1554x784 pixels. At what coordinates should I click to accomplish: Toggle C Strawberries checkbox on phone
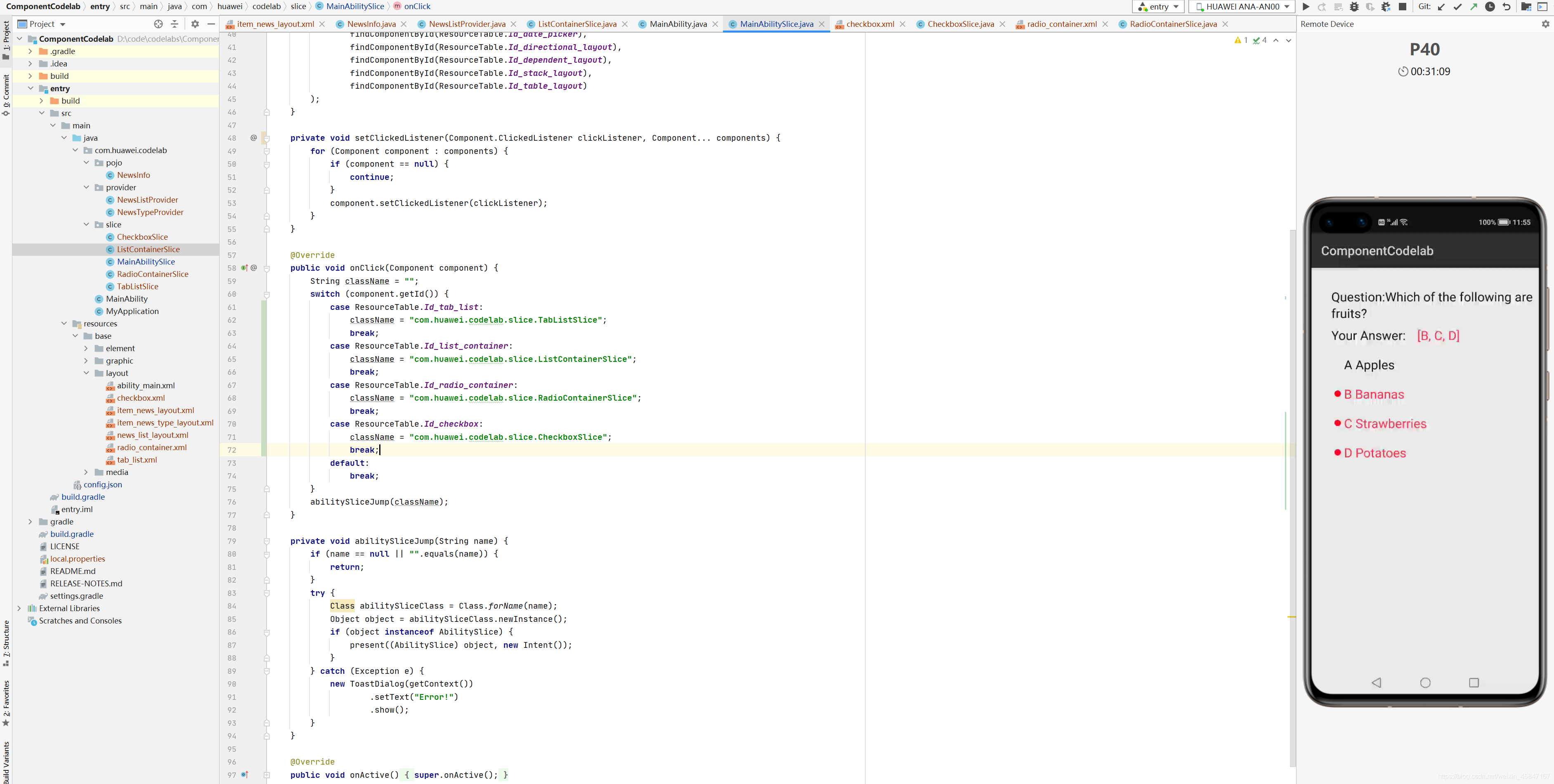(1381, 424)
